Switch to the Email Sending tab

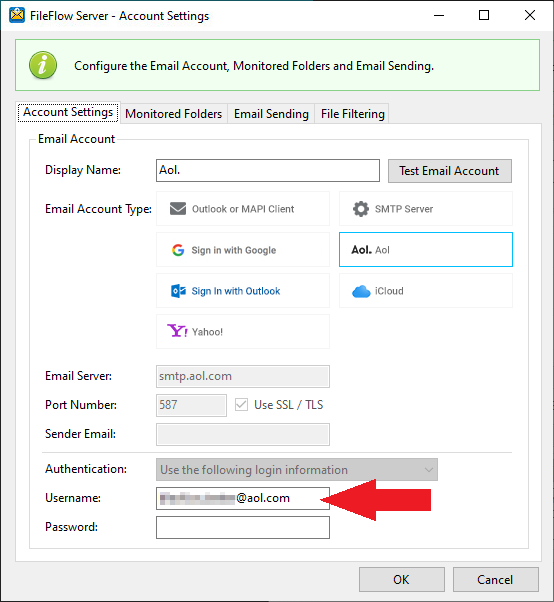pyautogui.click(x=271, y=114)
